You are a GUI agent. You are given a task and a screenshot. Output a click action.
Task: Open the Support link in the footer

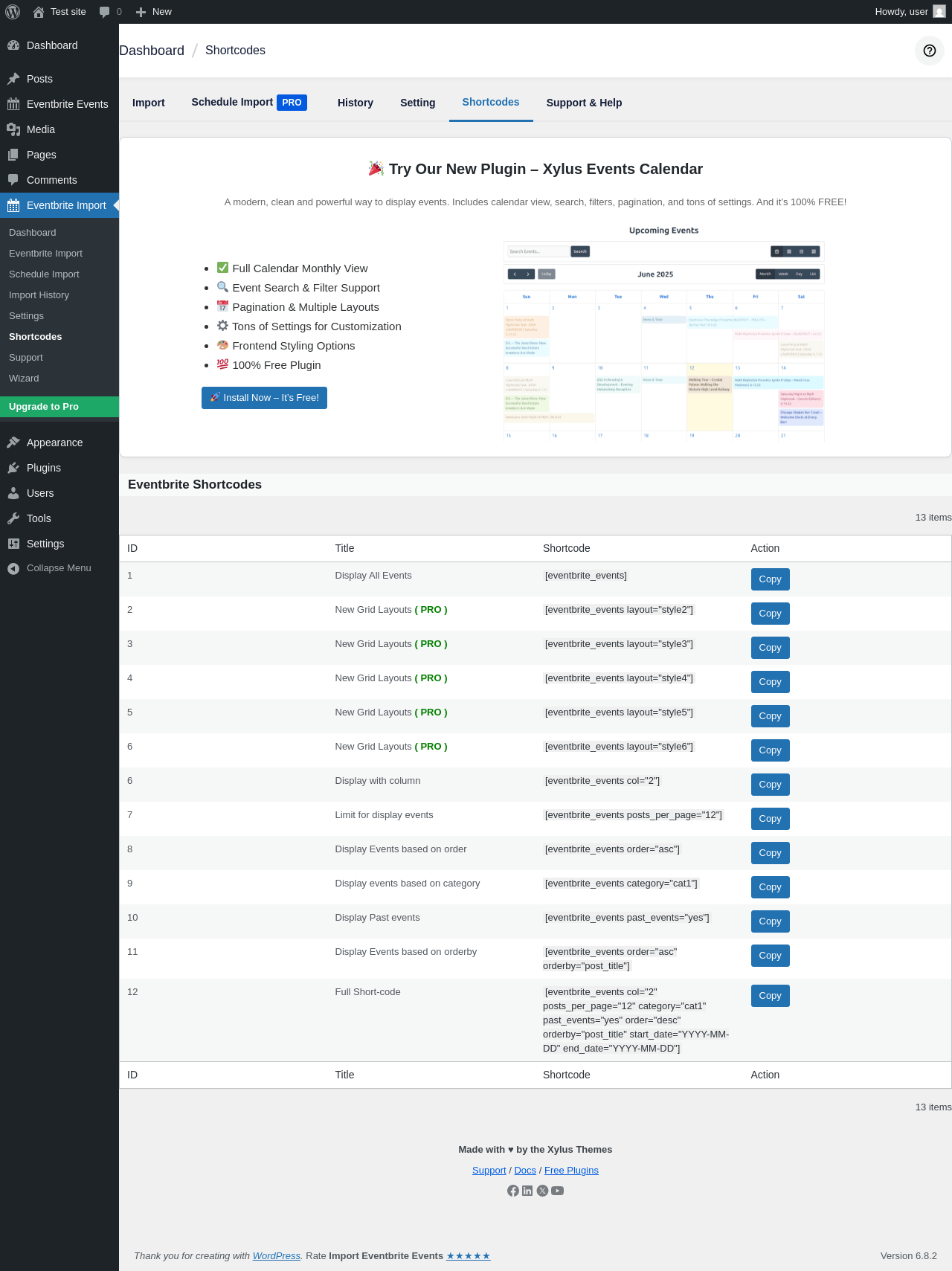(x=489, y=1171)
